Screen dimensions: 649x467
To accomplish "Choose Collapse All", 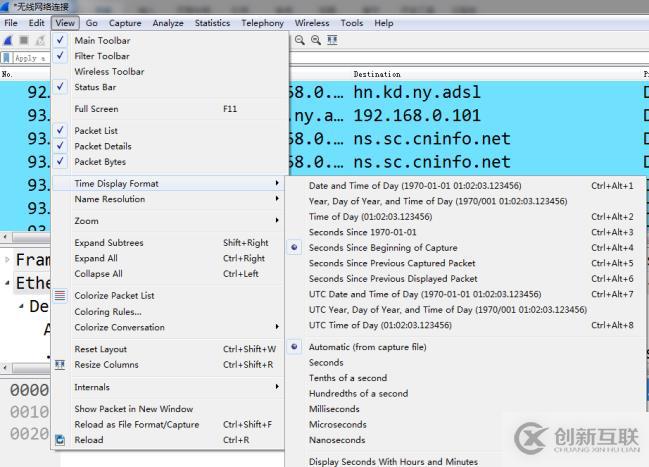I will pyautogui.click(x=168, y=274).
